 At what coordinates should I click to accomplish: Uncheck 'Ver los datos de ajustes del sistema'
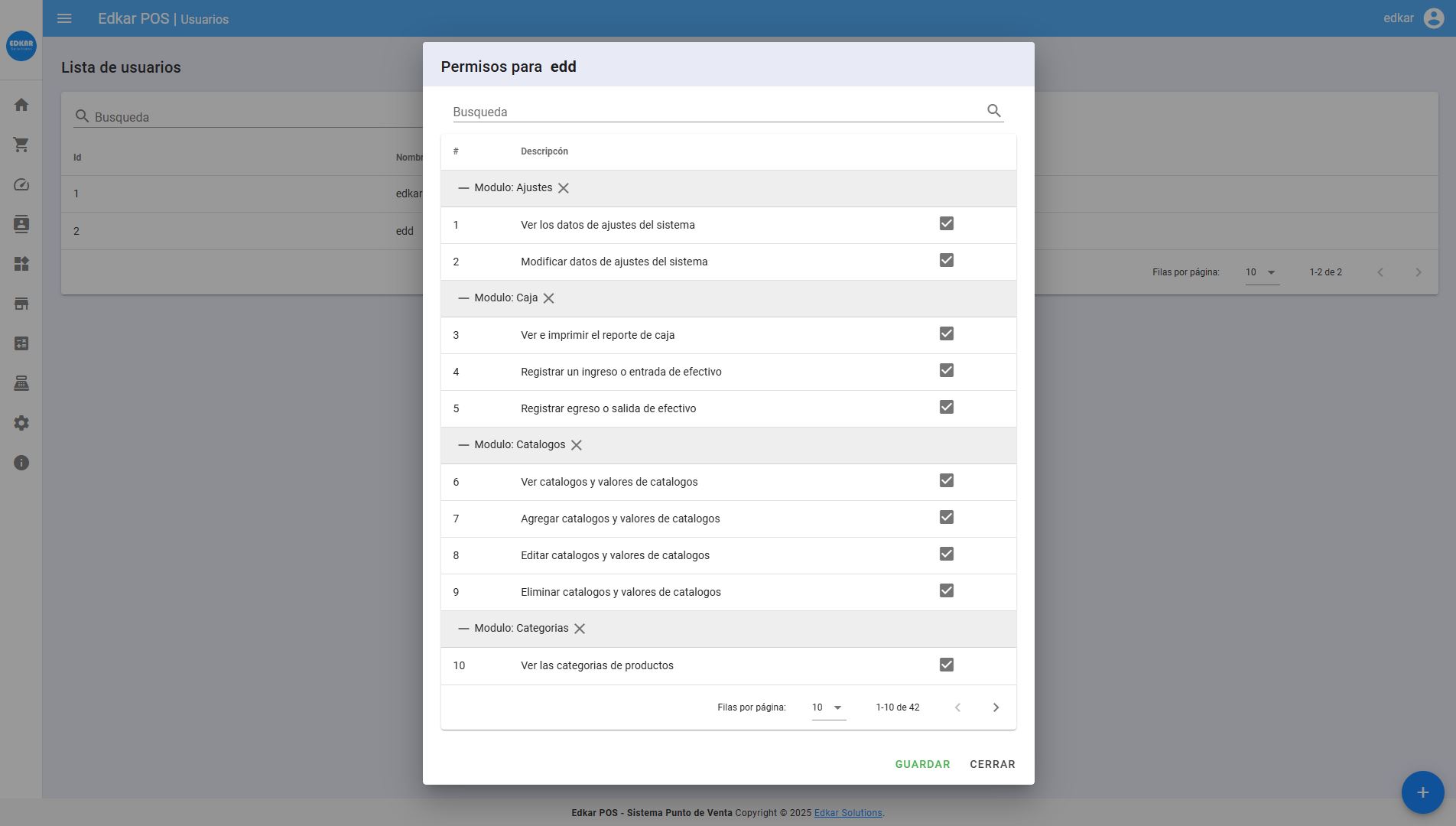coord(946,224)
